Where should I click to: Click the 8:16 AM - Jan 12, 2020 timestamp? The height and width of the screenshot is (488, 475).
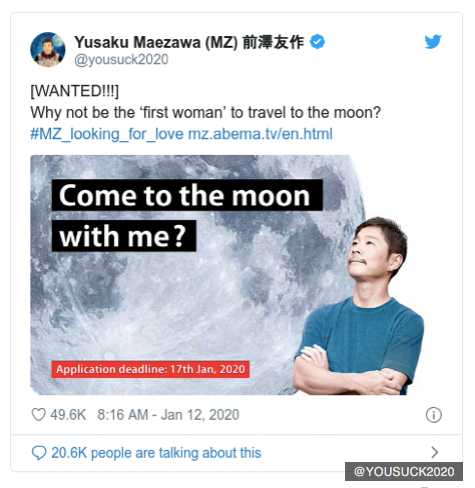click(x=168, y=415)
